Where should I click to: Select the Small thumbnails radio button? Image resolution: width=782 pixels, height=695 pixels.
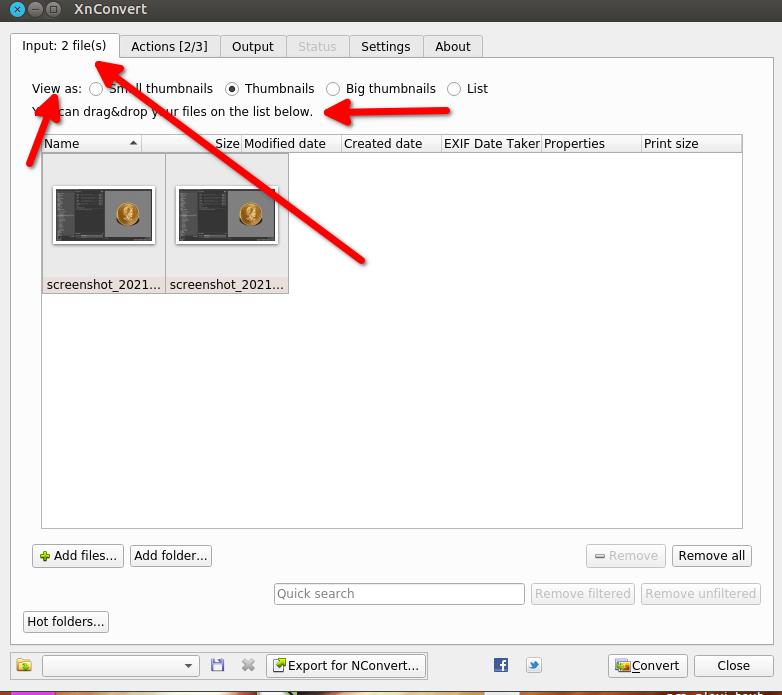point(96,89)
